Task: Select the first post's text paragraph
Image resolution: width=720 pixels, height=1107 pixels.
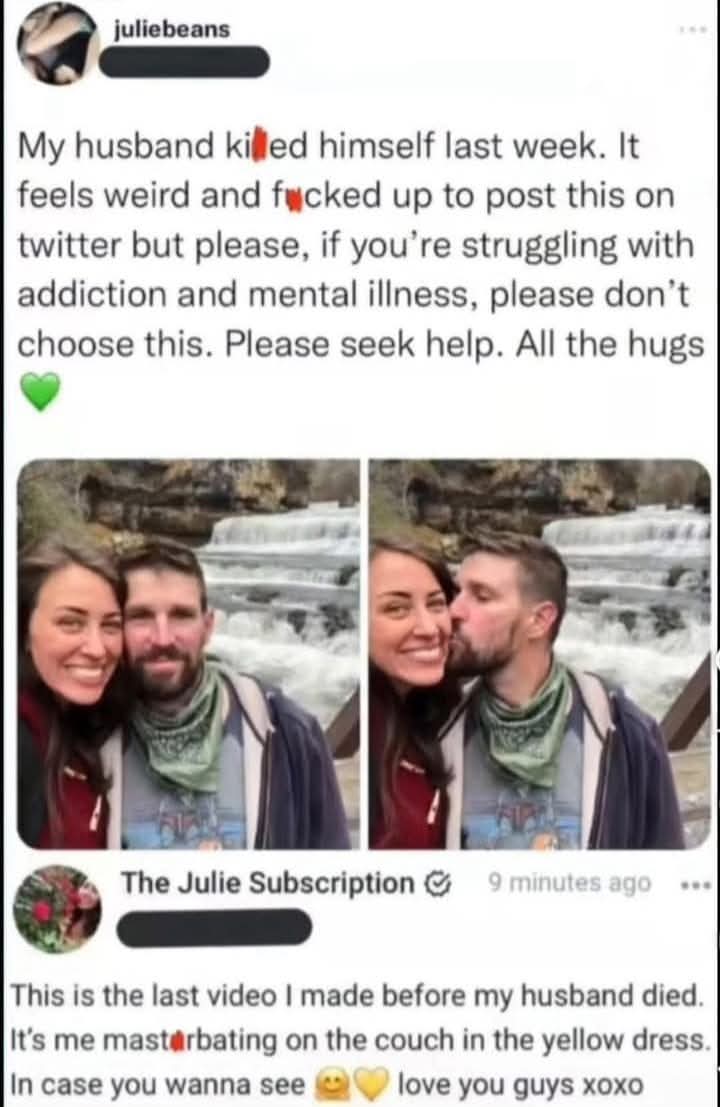Action: [x=360, y=246]
